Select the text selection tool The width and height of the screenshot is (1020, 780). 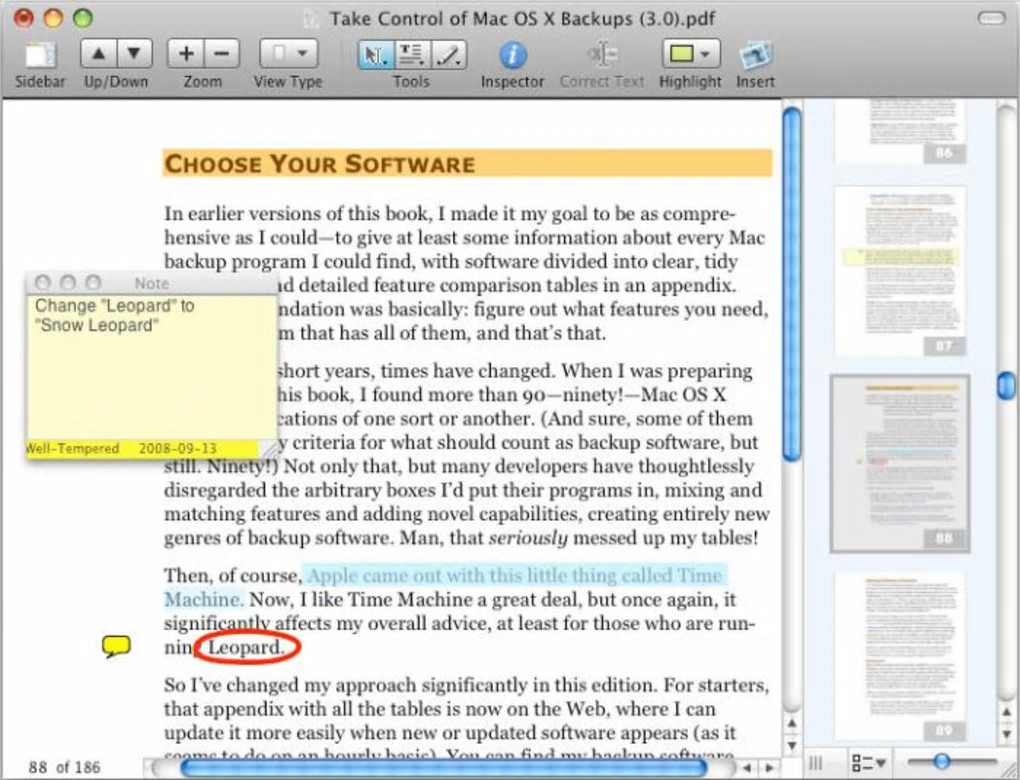pyautogui.click(x=411, y=55)
